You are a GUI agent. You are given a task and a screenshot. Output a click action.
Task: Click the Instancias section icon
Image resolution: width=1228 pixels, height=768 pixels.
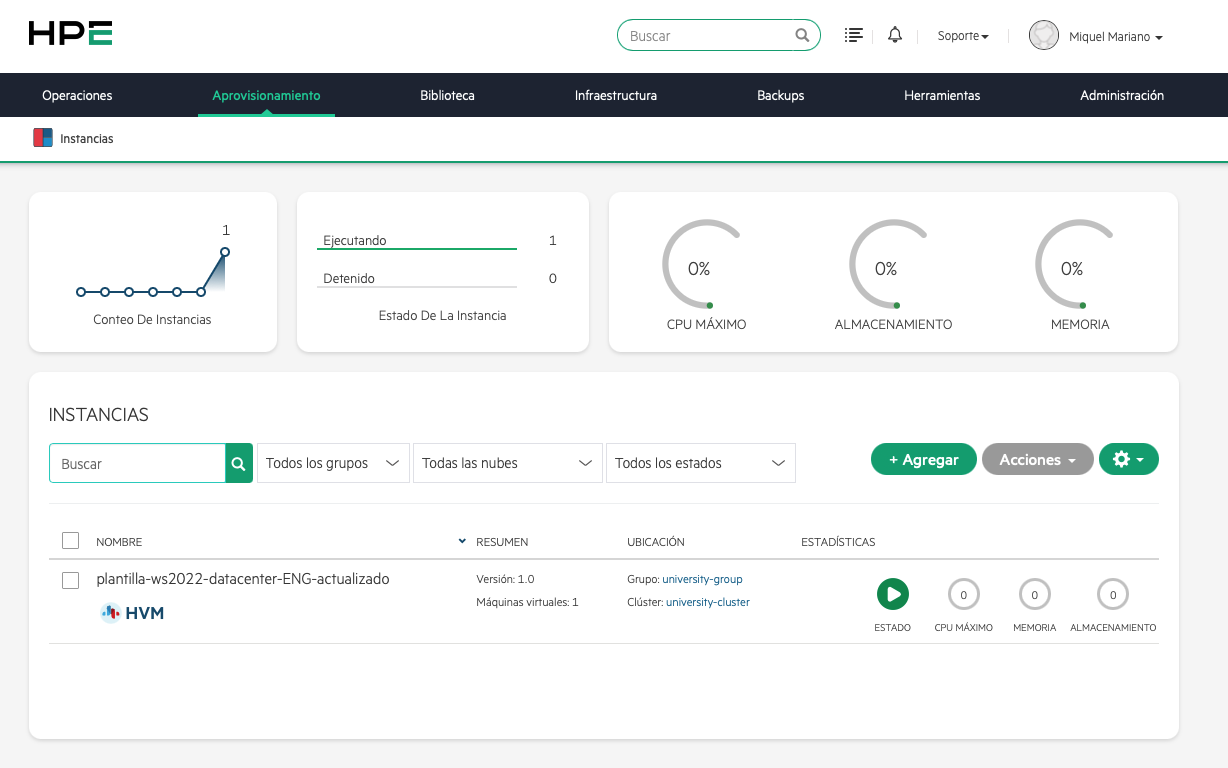point(43,138)
